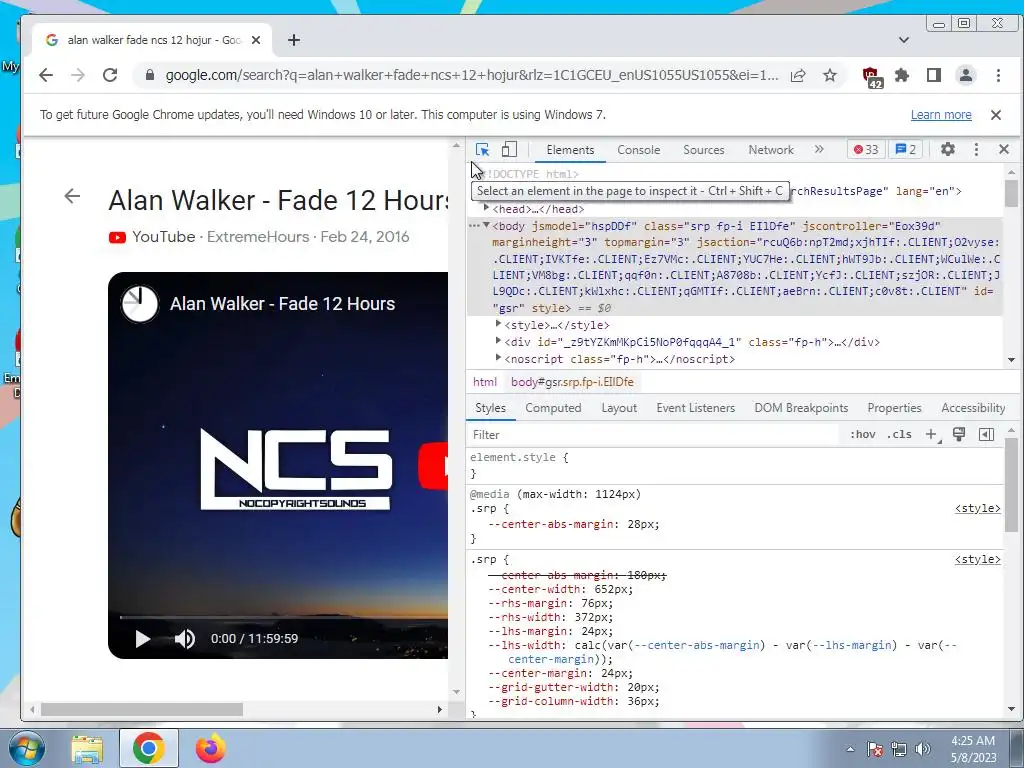
Task: Switch to the Console tab
Action: (639, 150)
